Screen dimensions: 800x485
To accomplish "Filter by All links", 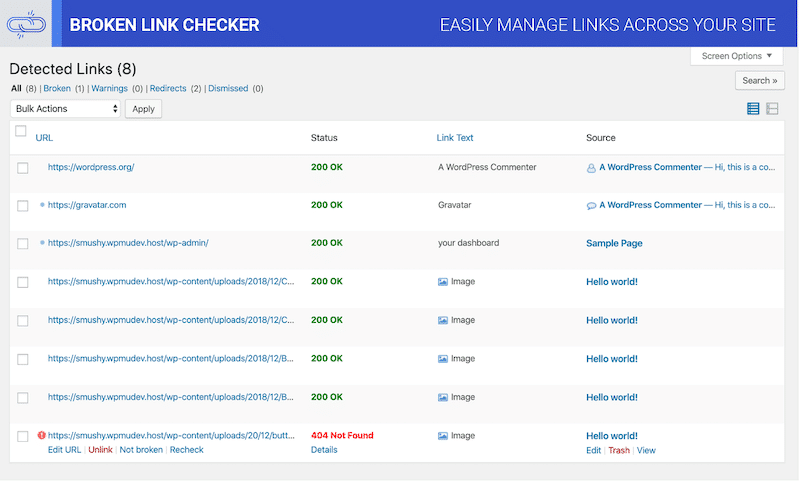I will click(16, 88).
